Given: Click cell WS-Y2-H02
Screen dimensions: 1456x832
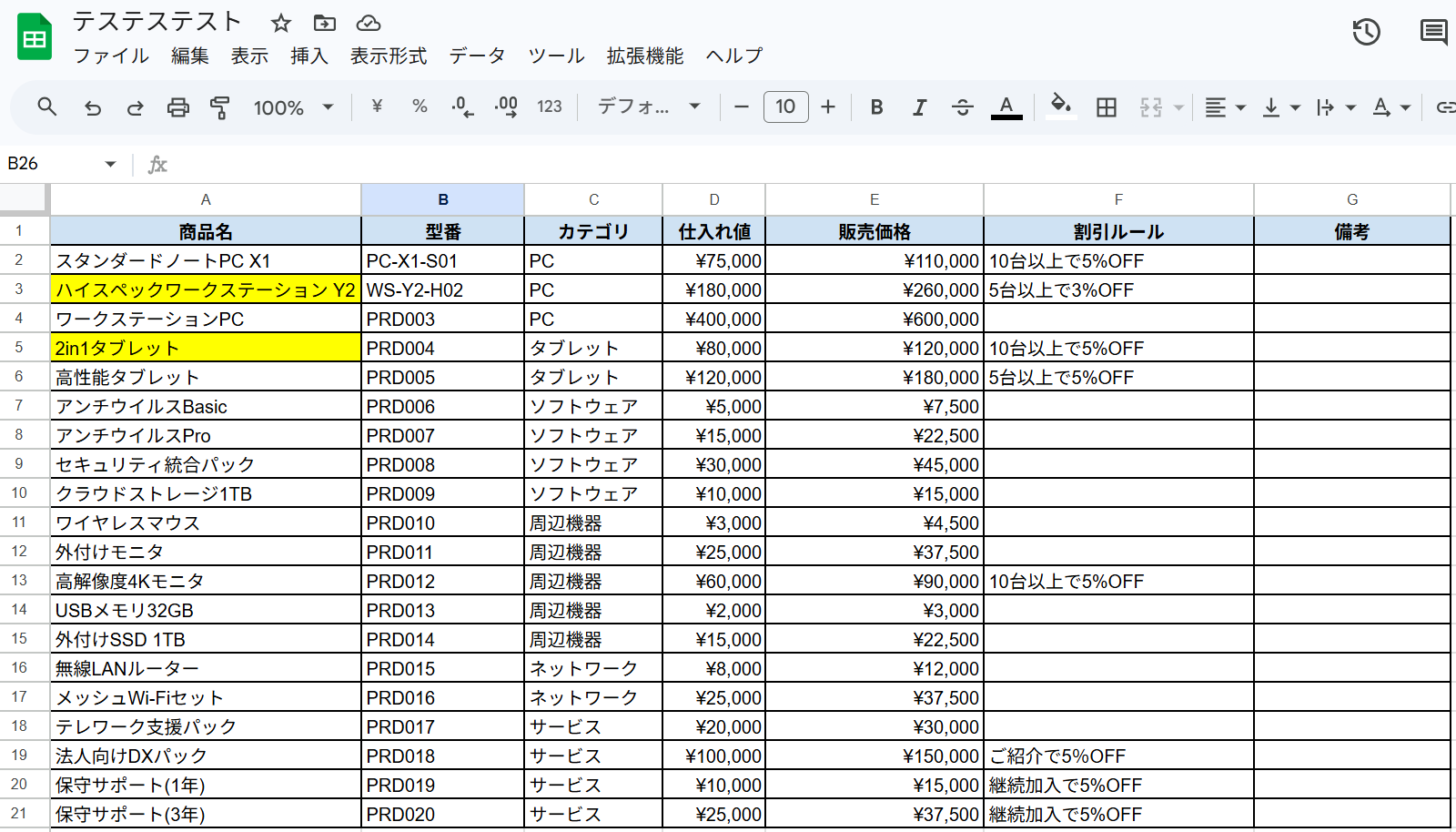Looking at the screenshot, I should click(443, 289).
